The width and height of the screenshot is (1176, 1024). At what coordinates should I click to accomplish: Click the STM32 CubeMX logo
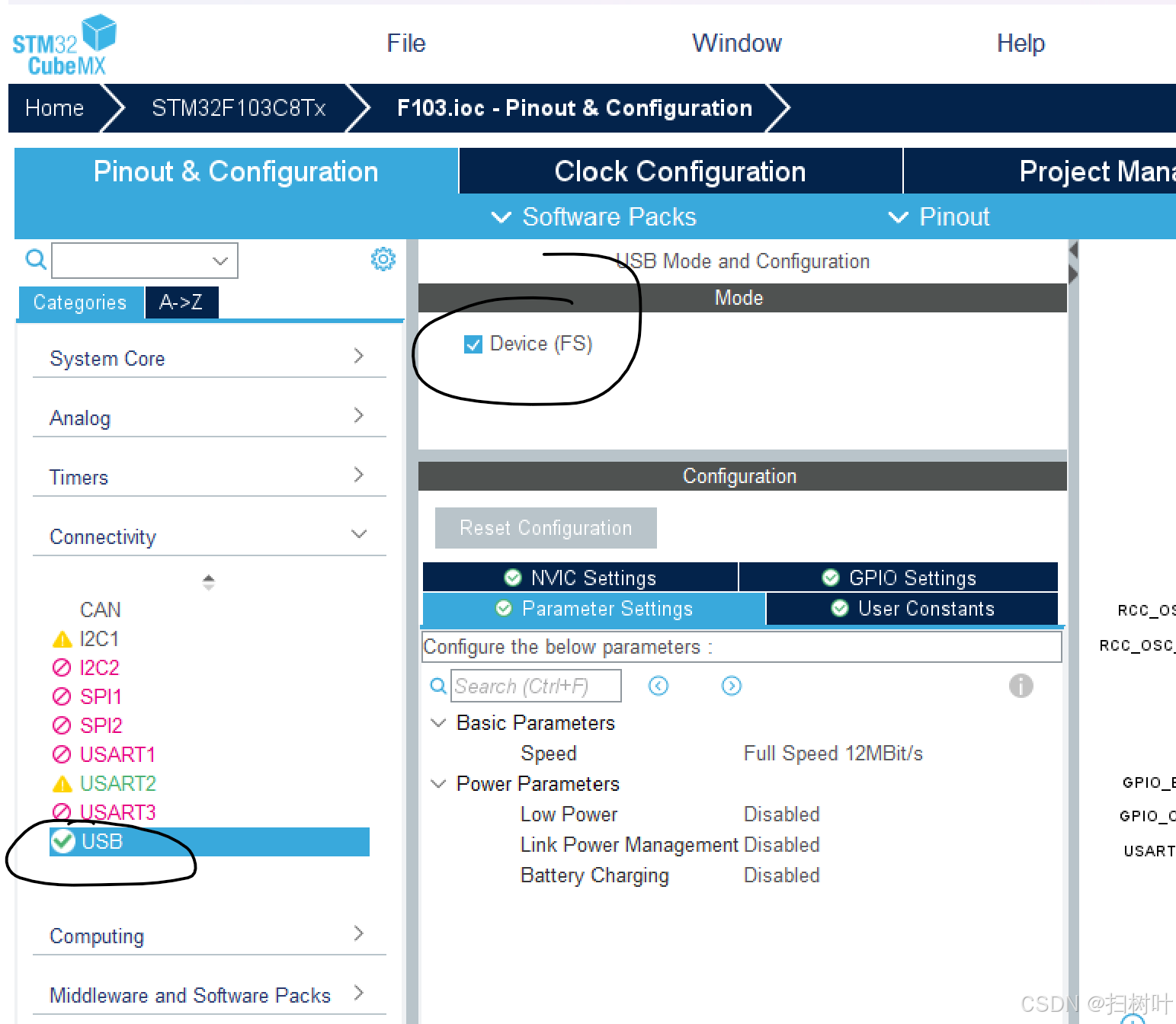[65, 45]
